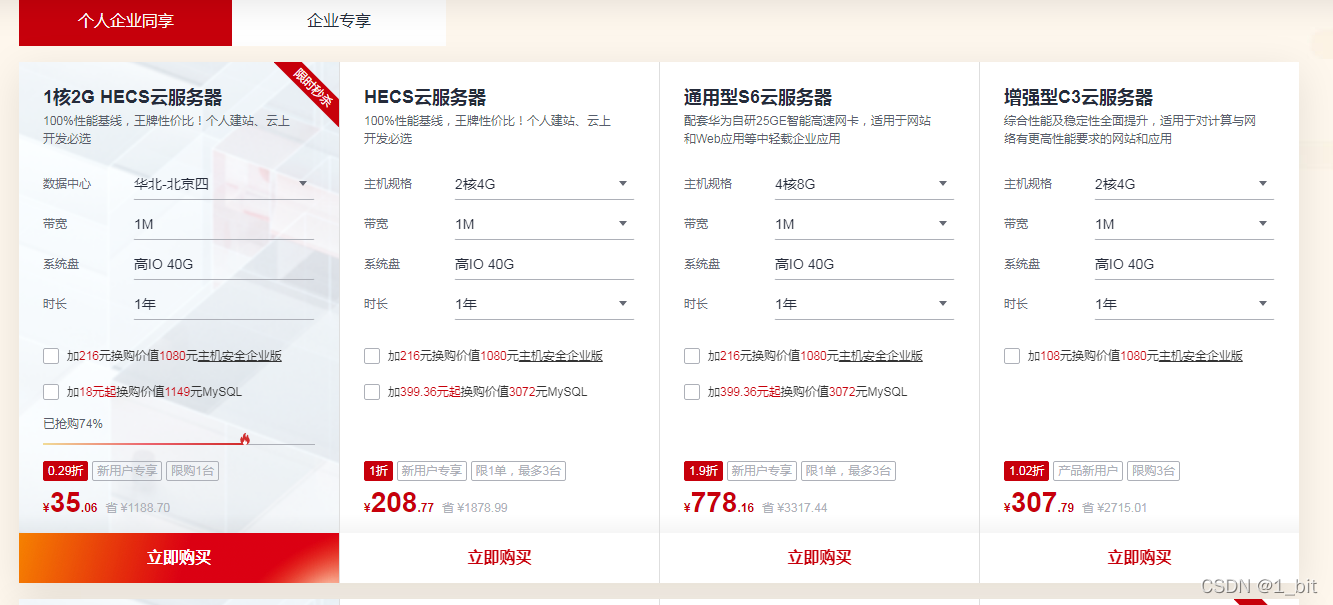The image size is (1333, 605).
Task: Click the flame icon on progress bar
Action: point(245,438)
